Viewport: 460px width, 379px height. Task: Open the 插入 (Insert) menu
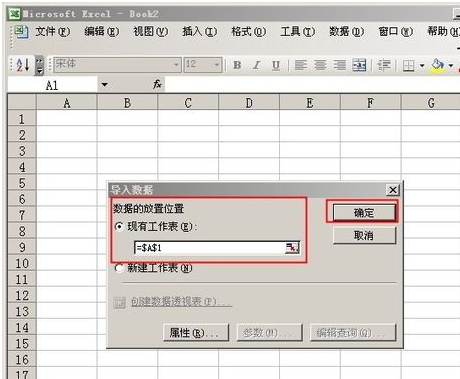[x=200, y=32]
